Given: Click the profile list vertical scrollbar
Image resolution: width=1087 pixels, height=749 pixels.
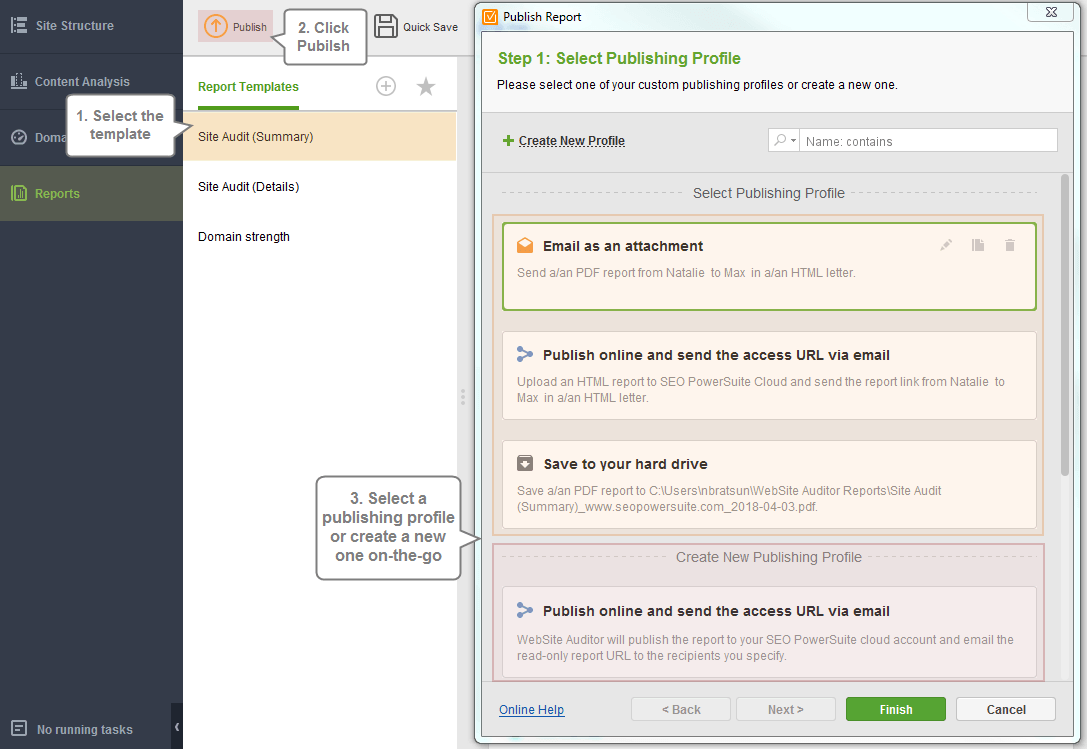Looking at the screenshot, I should (x=1065, y=326).
